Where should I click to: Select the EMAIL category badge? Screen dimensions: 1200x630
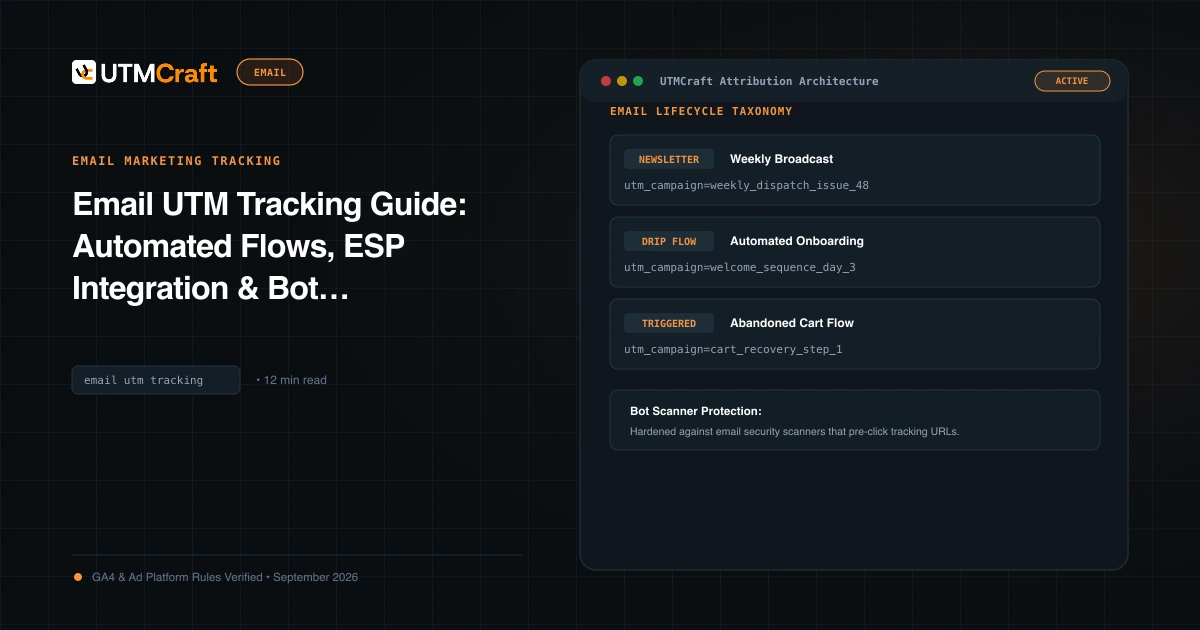(x=270, y=72)
